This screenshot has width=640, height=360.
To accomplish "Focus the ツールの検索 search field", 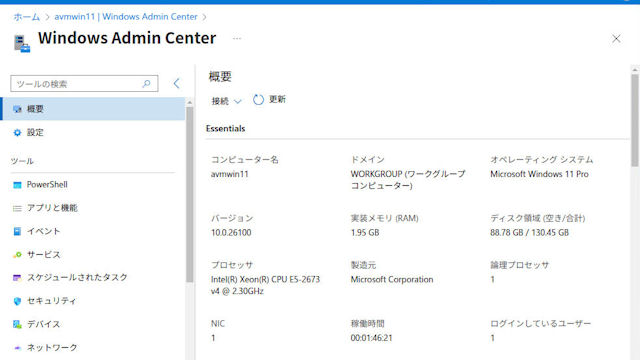I will [x=84, y=84].
